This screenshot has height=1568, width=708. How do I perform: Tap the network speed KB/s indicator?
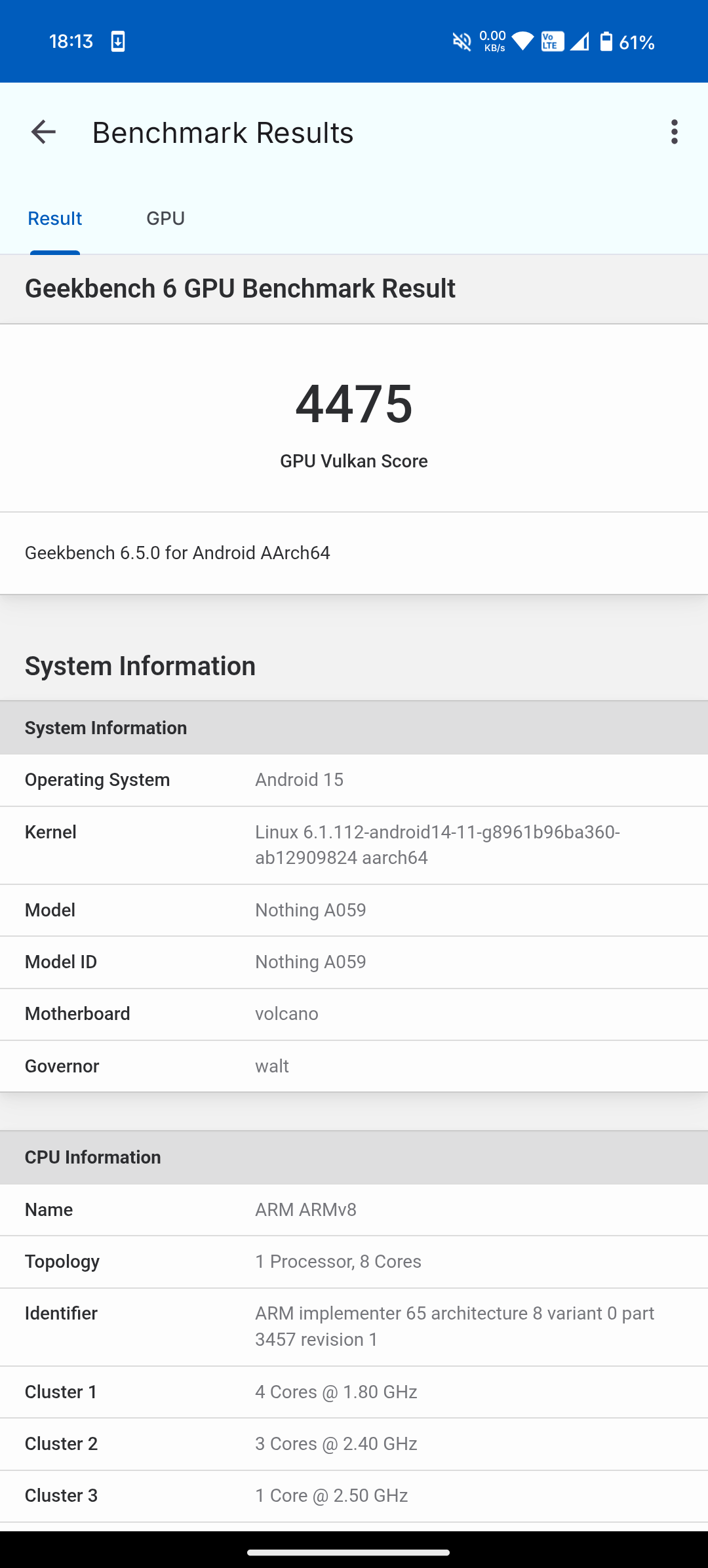click(493, 41)
